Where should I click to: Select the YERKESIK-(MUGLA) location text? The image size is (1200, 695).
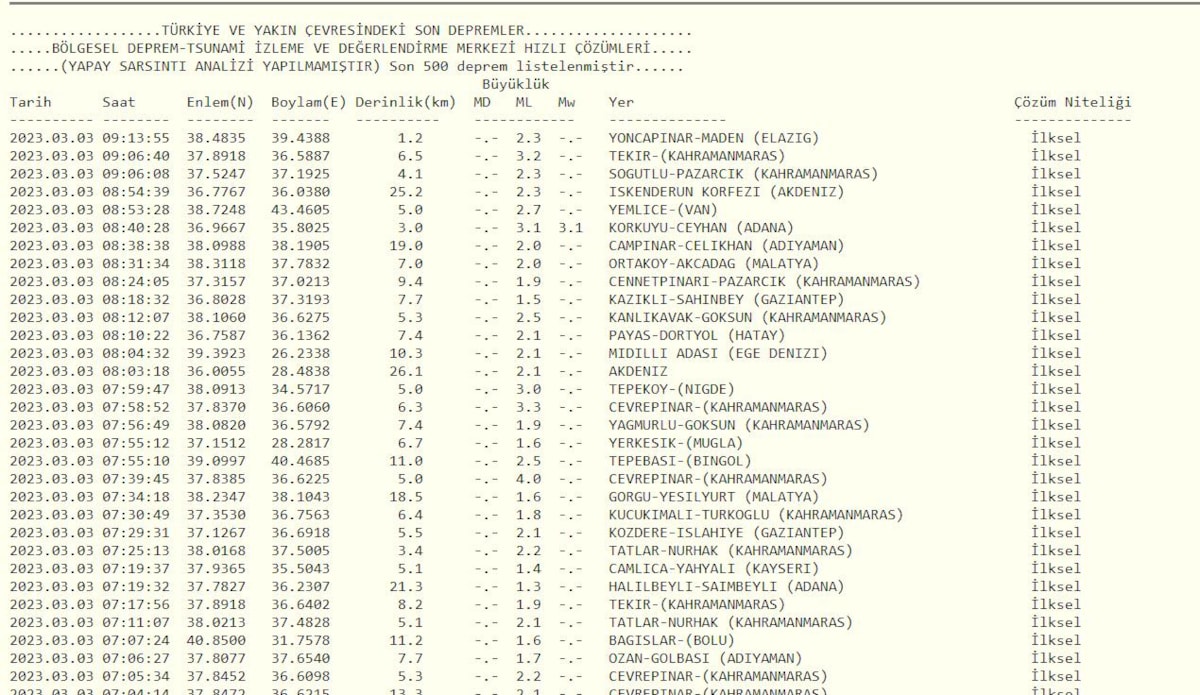(675, 443)
